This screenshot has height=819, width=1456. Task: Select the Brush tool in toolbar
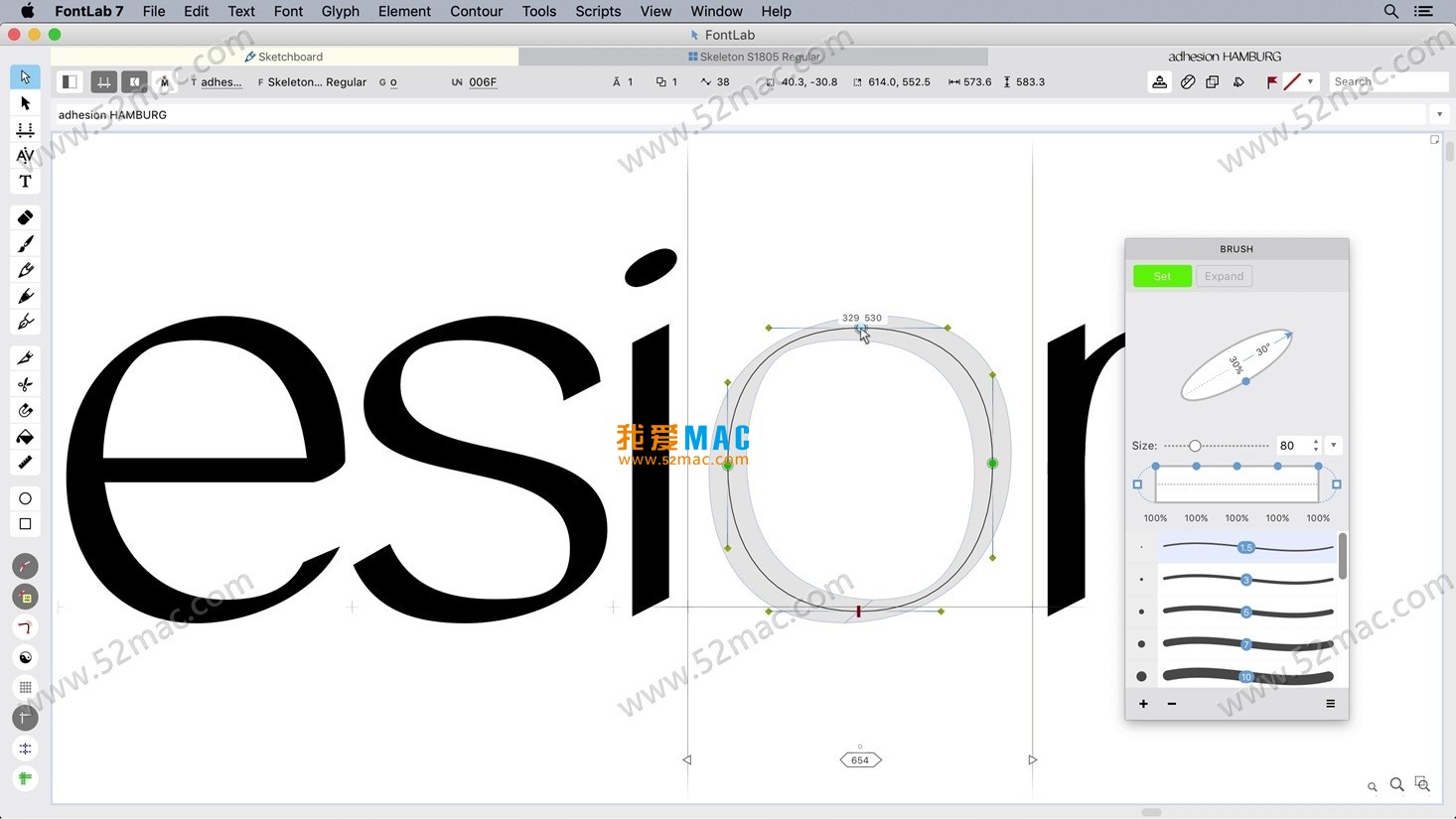point(25,243)
